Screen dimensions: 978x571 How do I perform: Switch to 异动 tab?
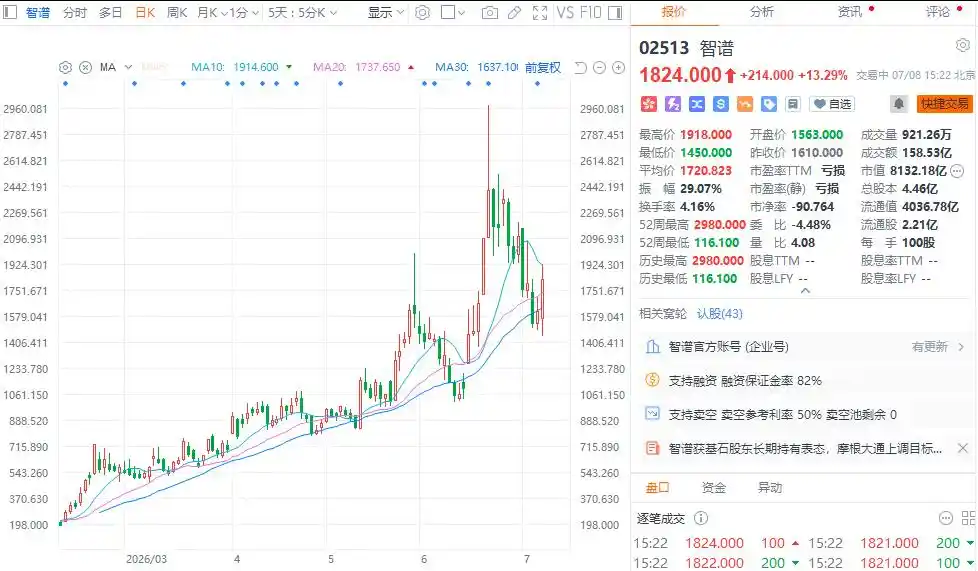coord(770,487)
